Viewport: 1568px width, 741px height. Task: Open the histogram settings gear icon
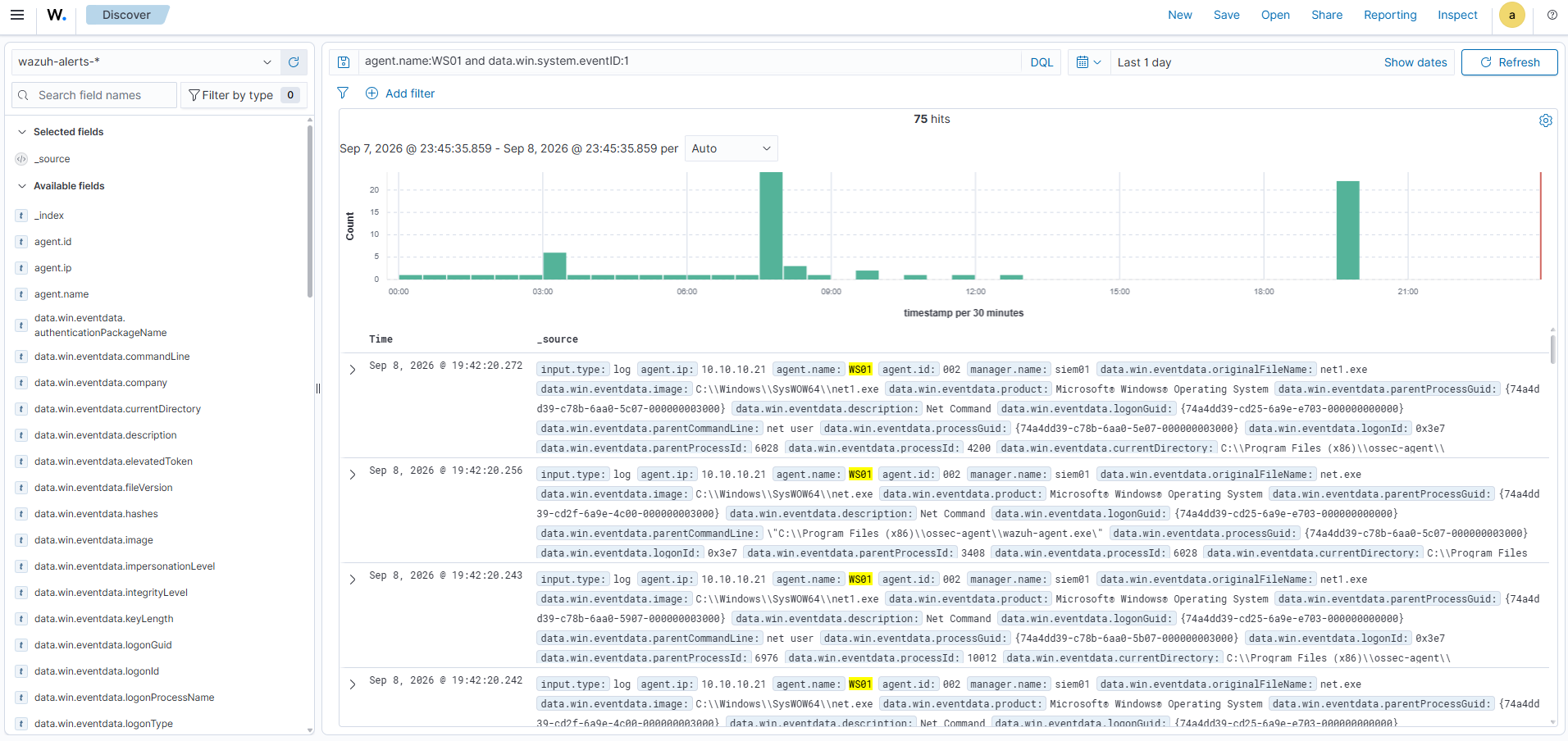[x=1545, y=120]
